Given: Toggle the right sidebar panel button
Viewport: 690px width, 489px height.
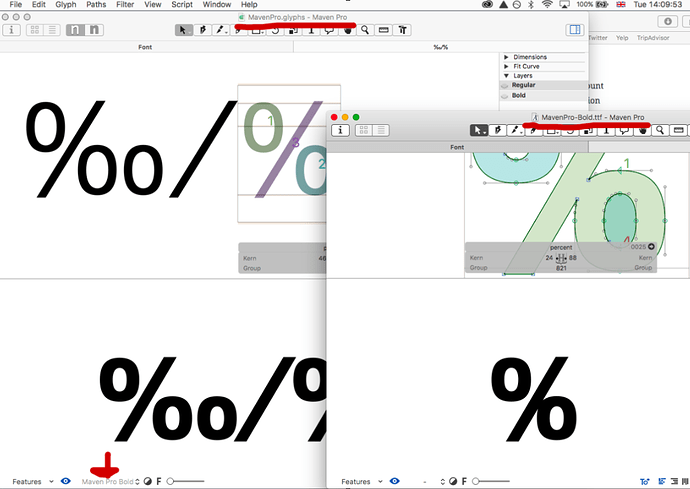Looking at the screenshot, I should (x=576, y=30).
